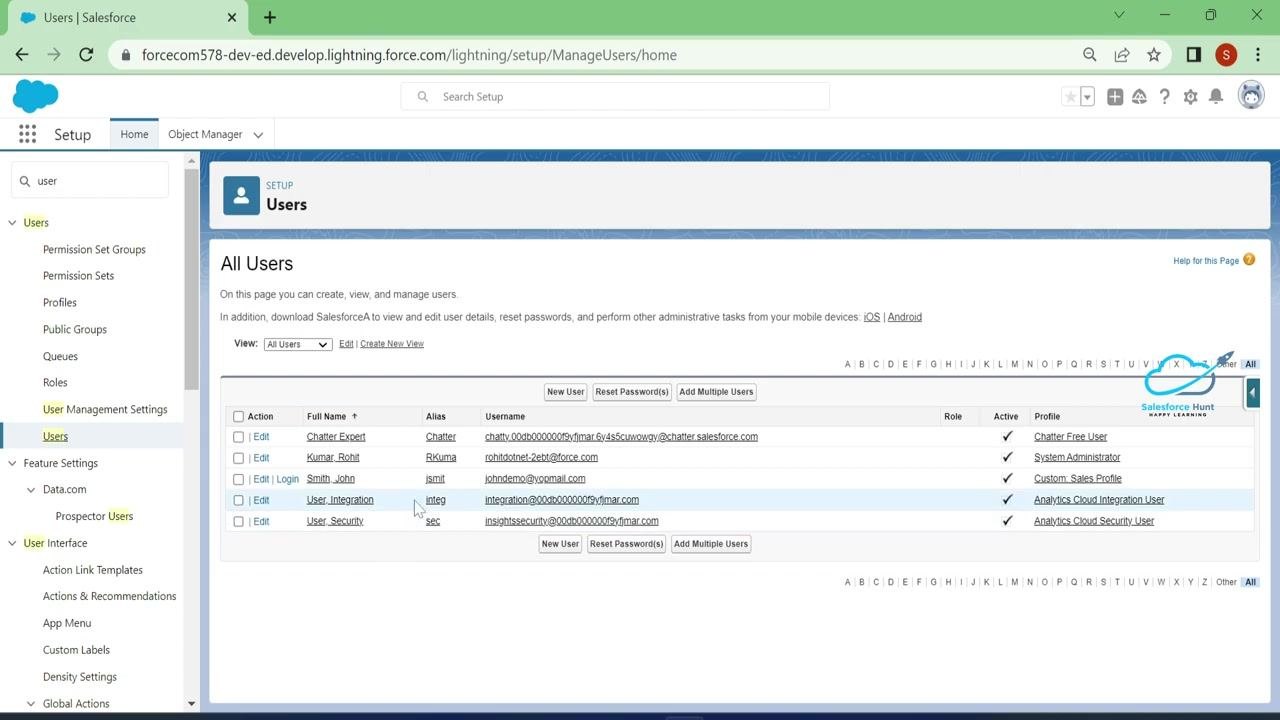Click the browser zoom magnifier icon

coord(1090,55)
